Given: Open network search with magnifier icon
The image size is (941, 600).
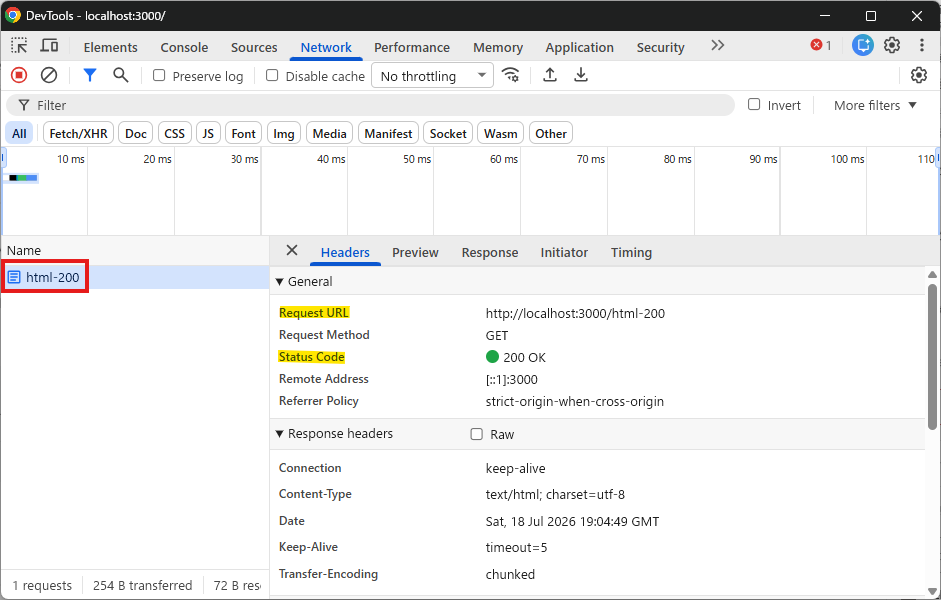Looking at the screenshot, I should coord(121,75).
